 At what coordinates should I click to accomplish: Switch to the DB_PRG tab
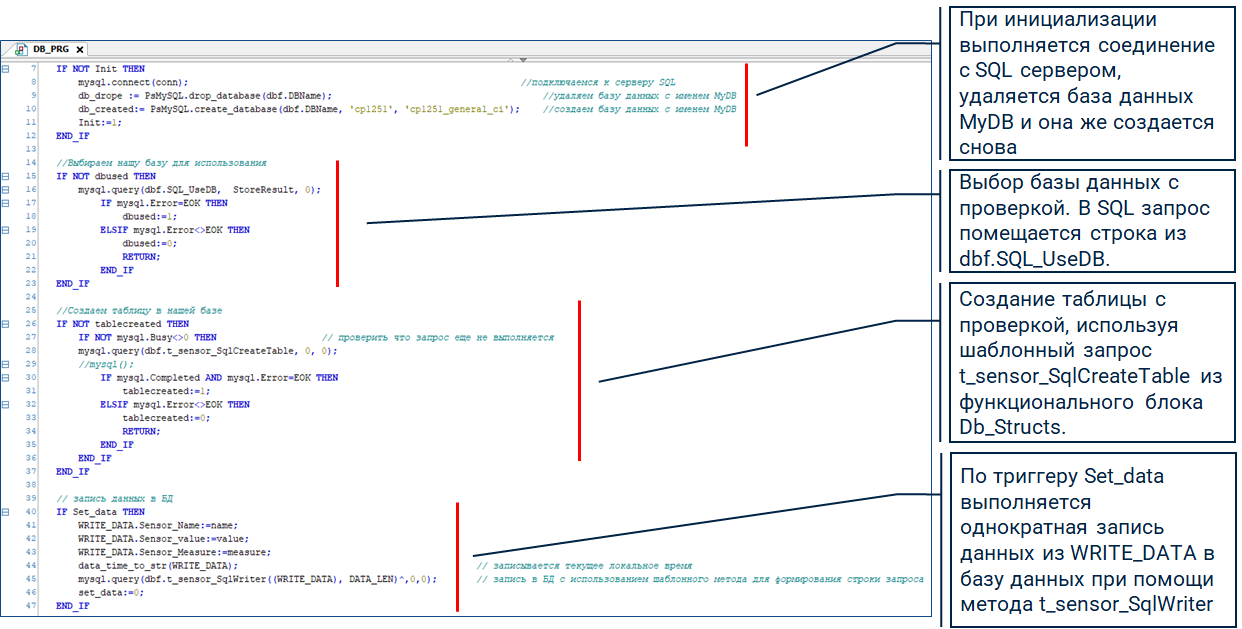point(50,49)
